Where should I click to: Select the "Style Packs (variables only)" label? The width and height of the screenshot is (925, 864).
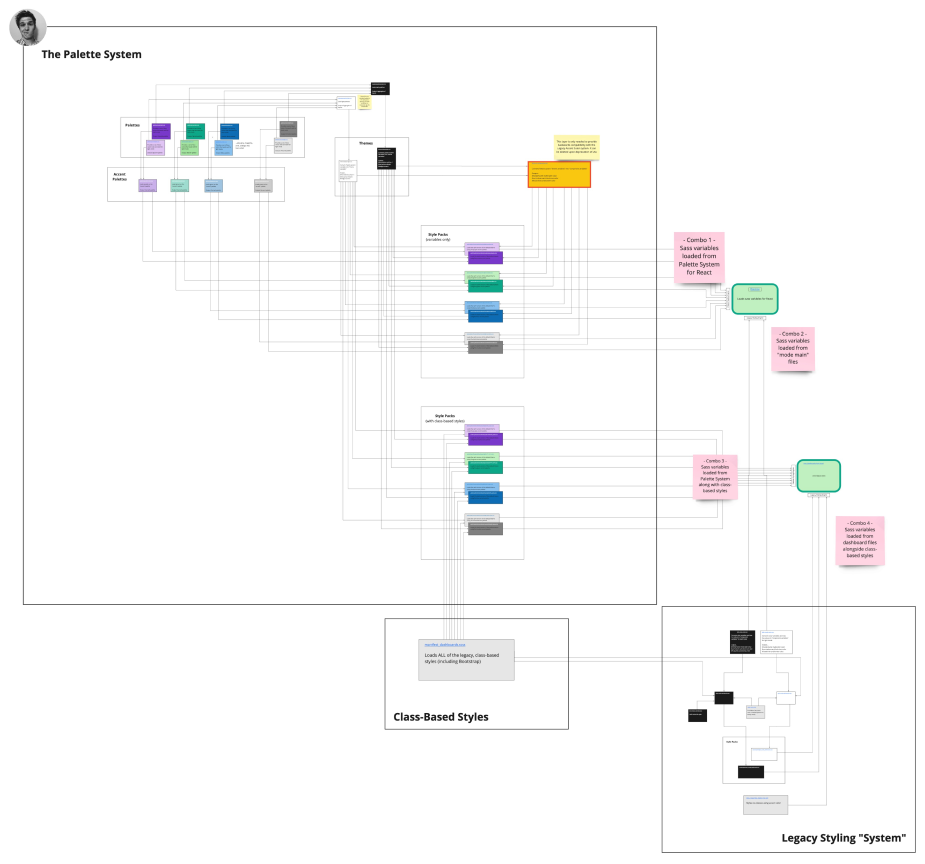pyautogui.click(x=438, y=237)
